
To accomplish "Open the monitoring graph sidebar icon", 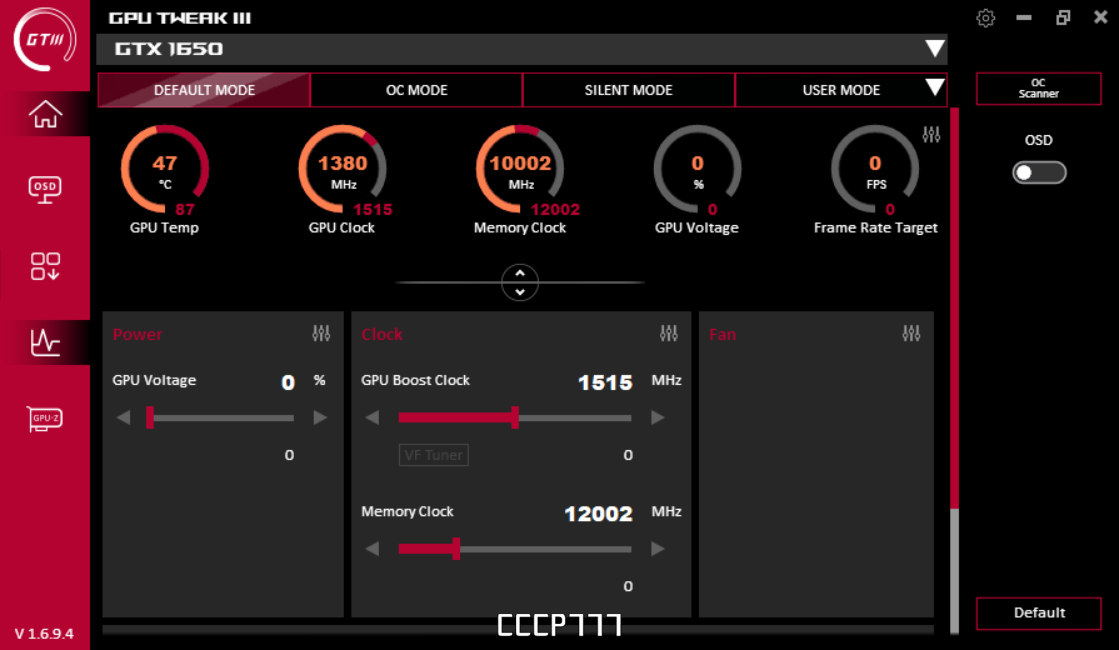I will (x=45, y=342).
